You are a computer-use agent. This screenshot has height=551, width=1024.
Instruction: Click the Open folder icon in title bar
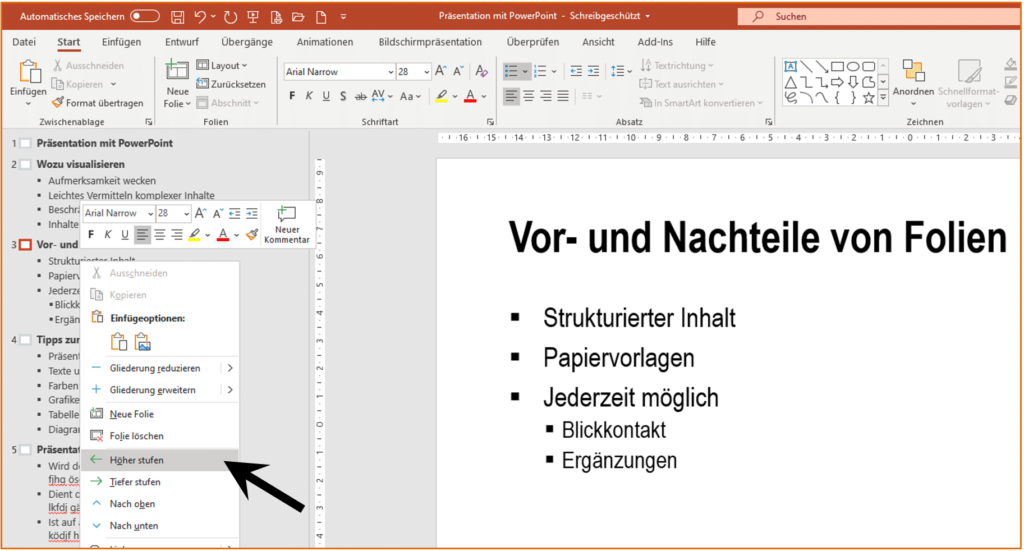[298, 16]
